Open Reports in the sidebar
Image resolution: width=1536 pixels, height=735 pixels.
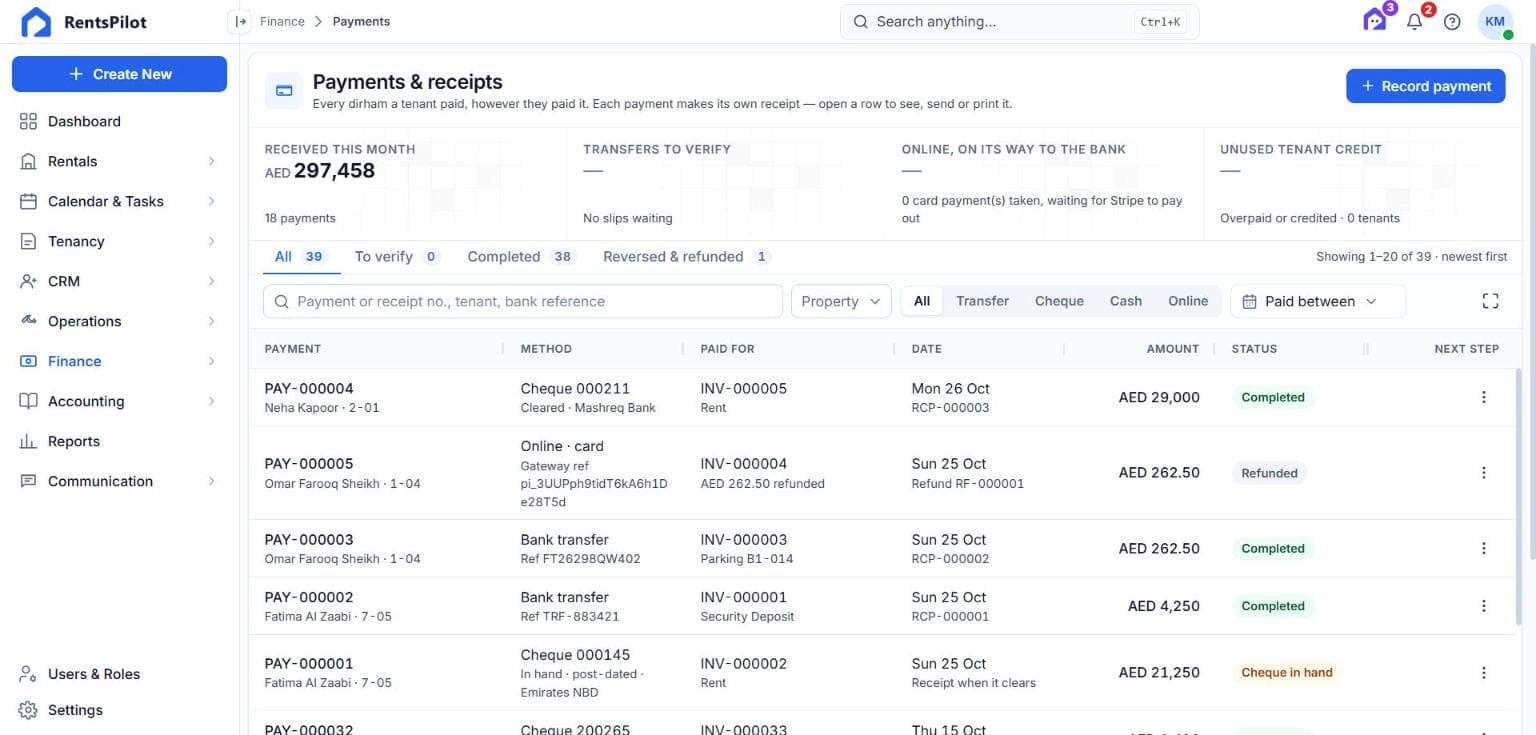click(x=119, y=441)
